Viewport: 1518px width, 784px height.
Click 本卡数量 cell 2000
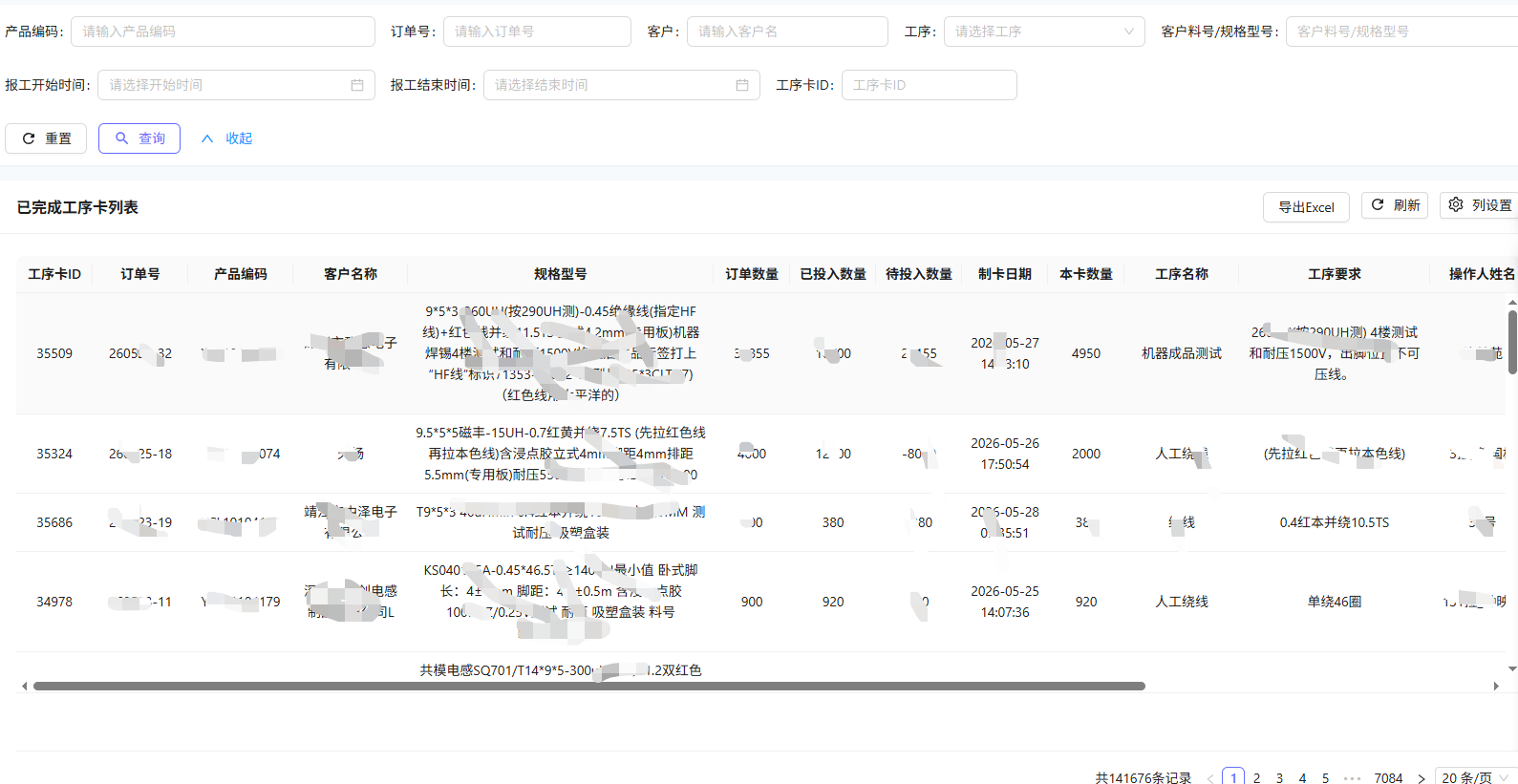click(x=1086, y=454)
